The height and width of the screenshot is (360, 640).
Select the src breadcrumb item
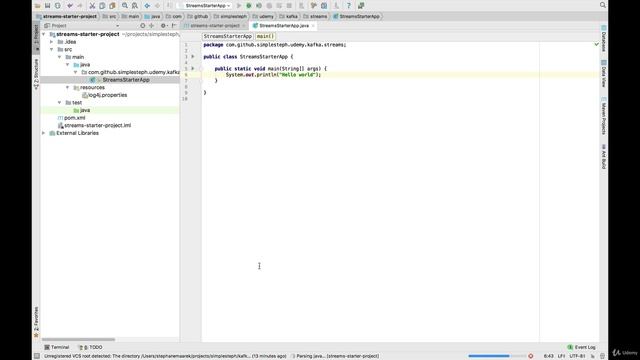pyautogui.click(x=109, y=16)
